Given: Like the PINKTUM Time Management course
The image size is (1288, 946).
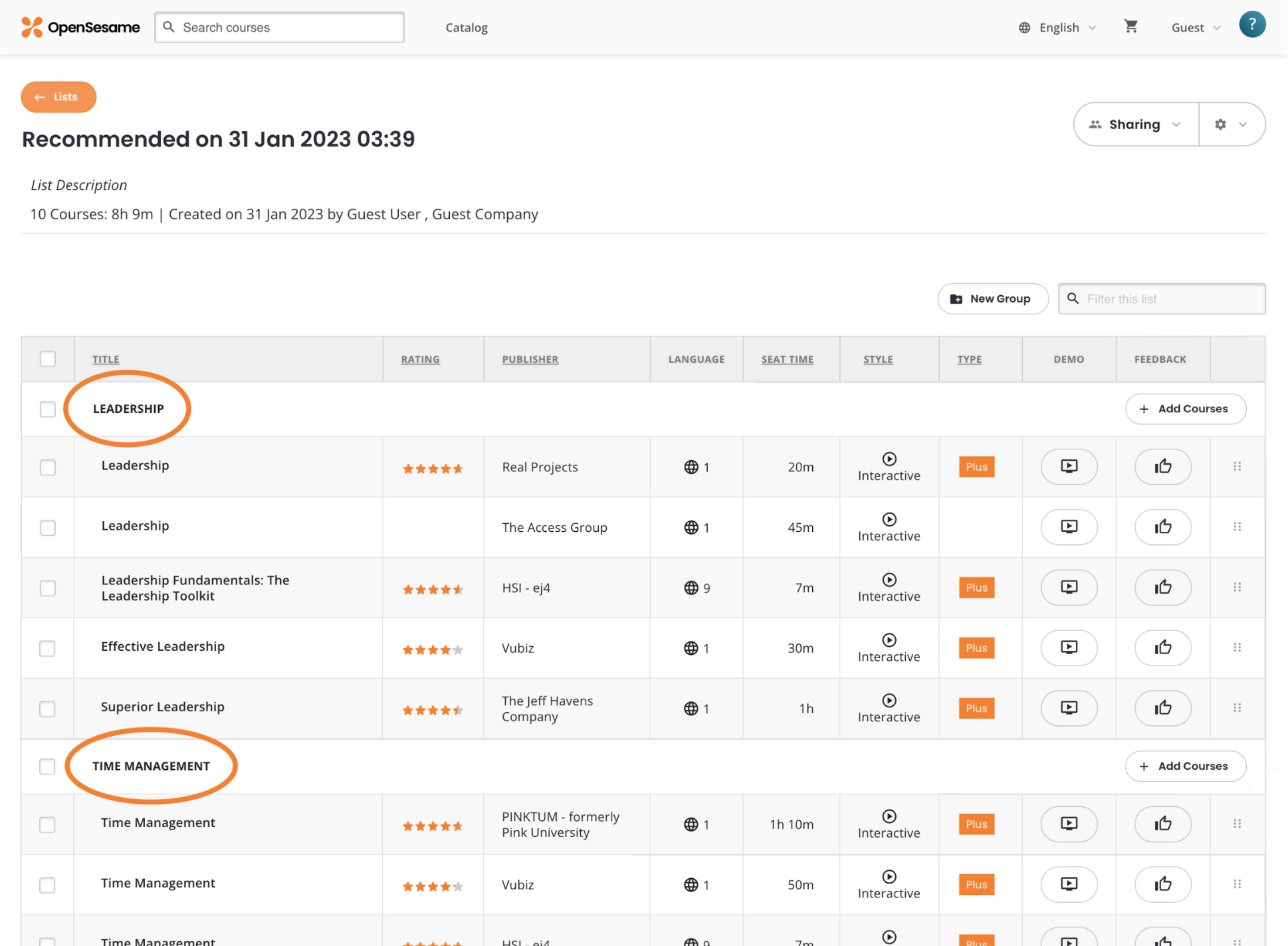Looking at the screenshot, I should tap(1162, 824).
